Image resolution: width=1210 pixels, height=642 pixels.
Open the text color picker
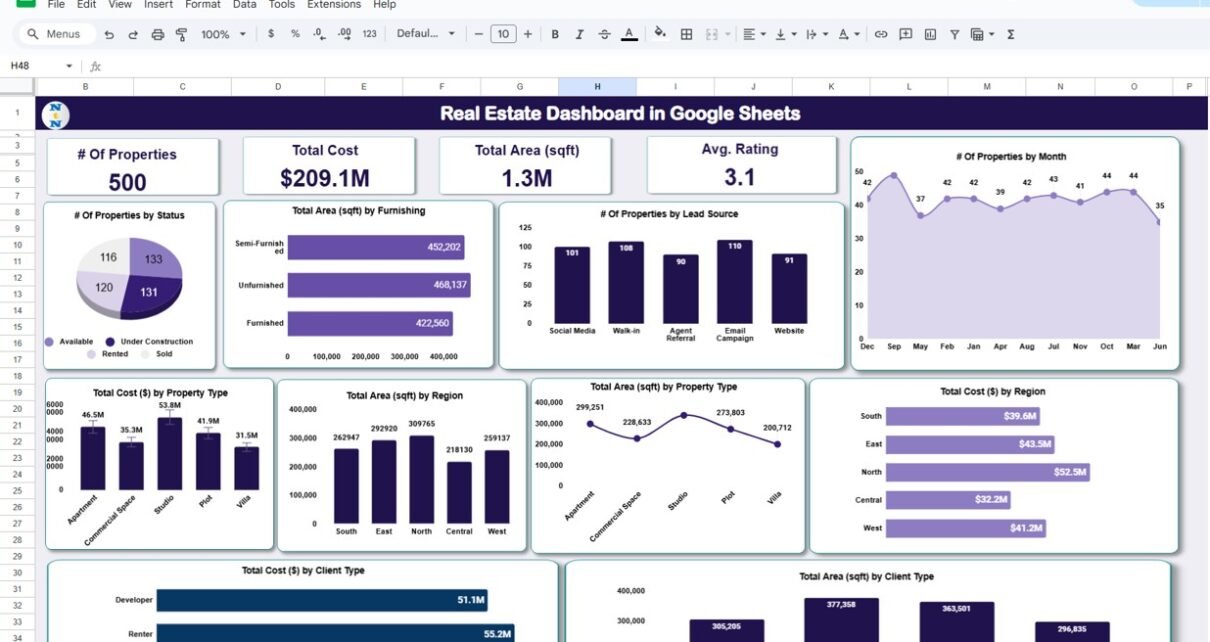(629, 34)
